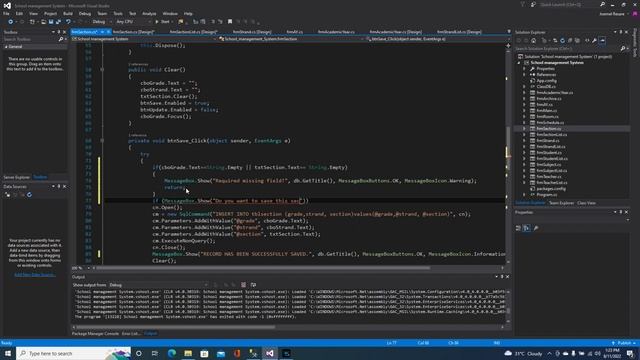Click the Search Solution Explorer field
Viewport: 640px width, 360px height.
tap(567, 49)
